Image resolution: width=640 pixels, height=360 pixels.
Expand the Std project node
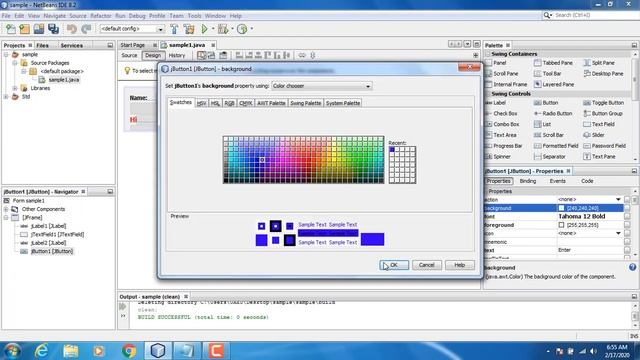coord(6,97)
